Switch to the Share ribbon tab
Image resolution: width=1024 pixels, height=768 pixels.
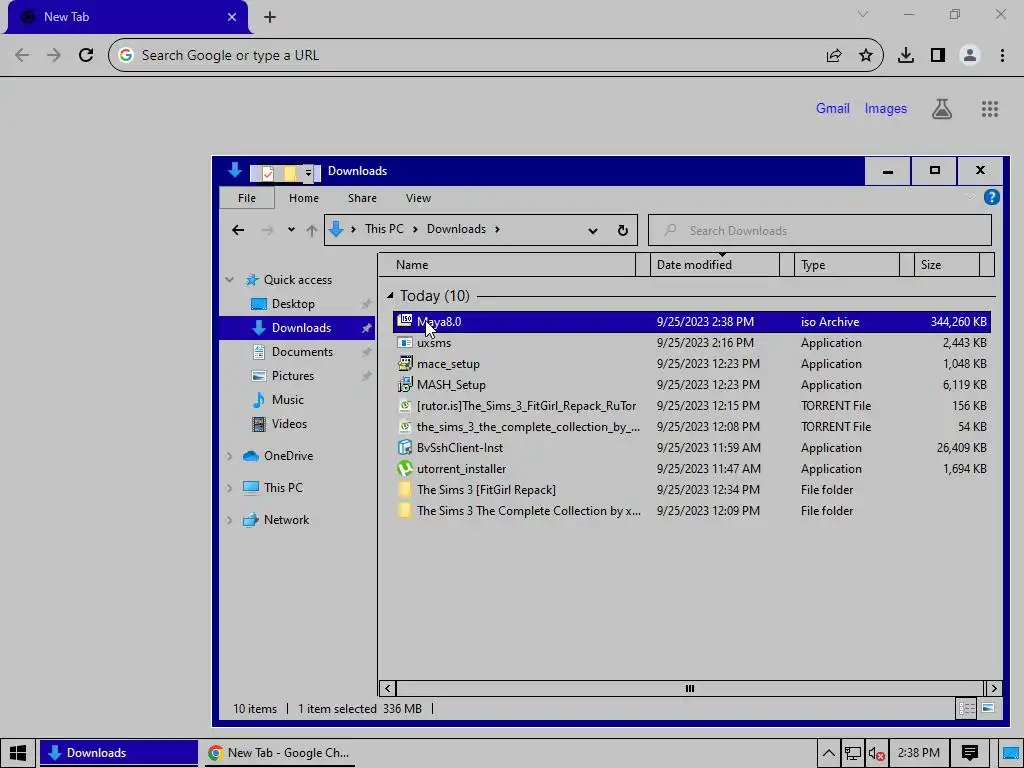[x=362, y=198]
